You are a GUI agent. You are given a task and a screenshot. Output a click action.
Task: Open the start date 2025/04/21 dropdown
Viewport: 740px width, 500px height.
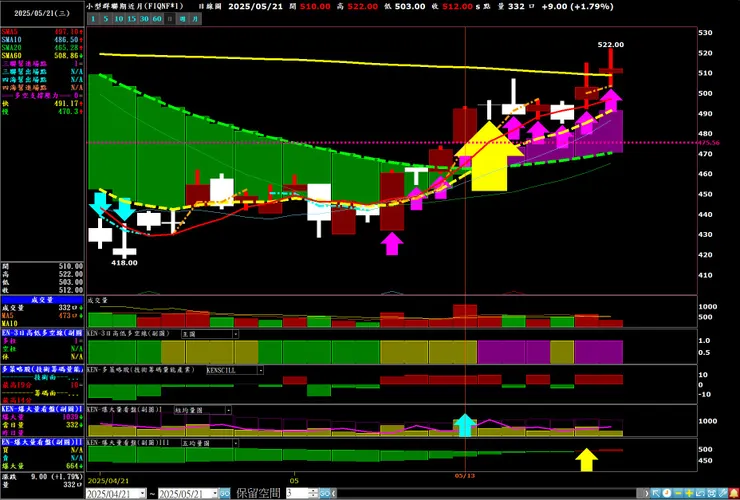click(142, 493)
